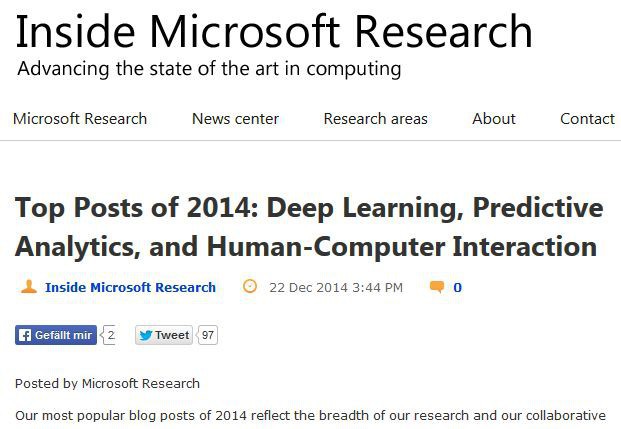The image size is (621, 429).
Task: Click the Facebook logo on Gefällt mir
Action: coord(25,335)
